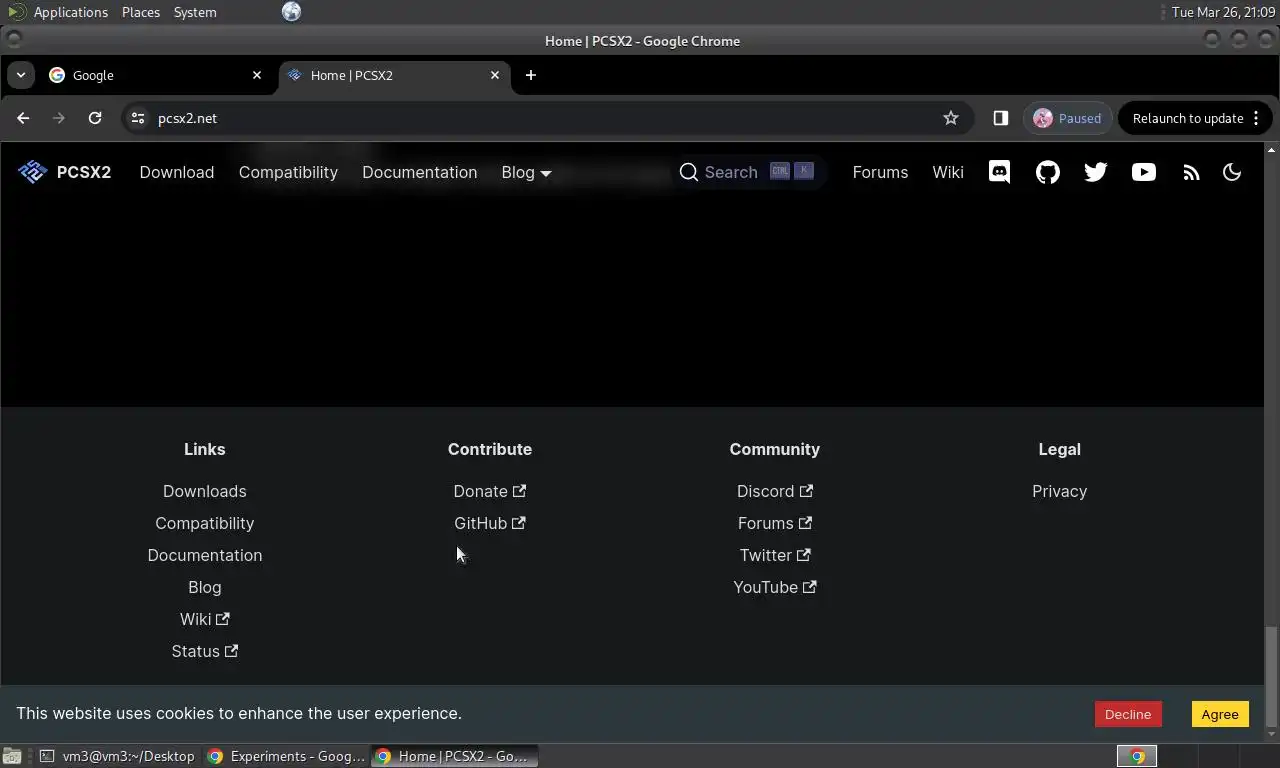This screenshot has height=768, width=1280.
Task: Click the show desktop icon in taskbar
Action: (11, 756)
